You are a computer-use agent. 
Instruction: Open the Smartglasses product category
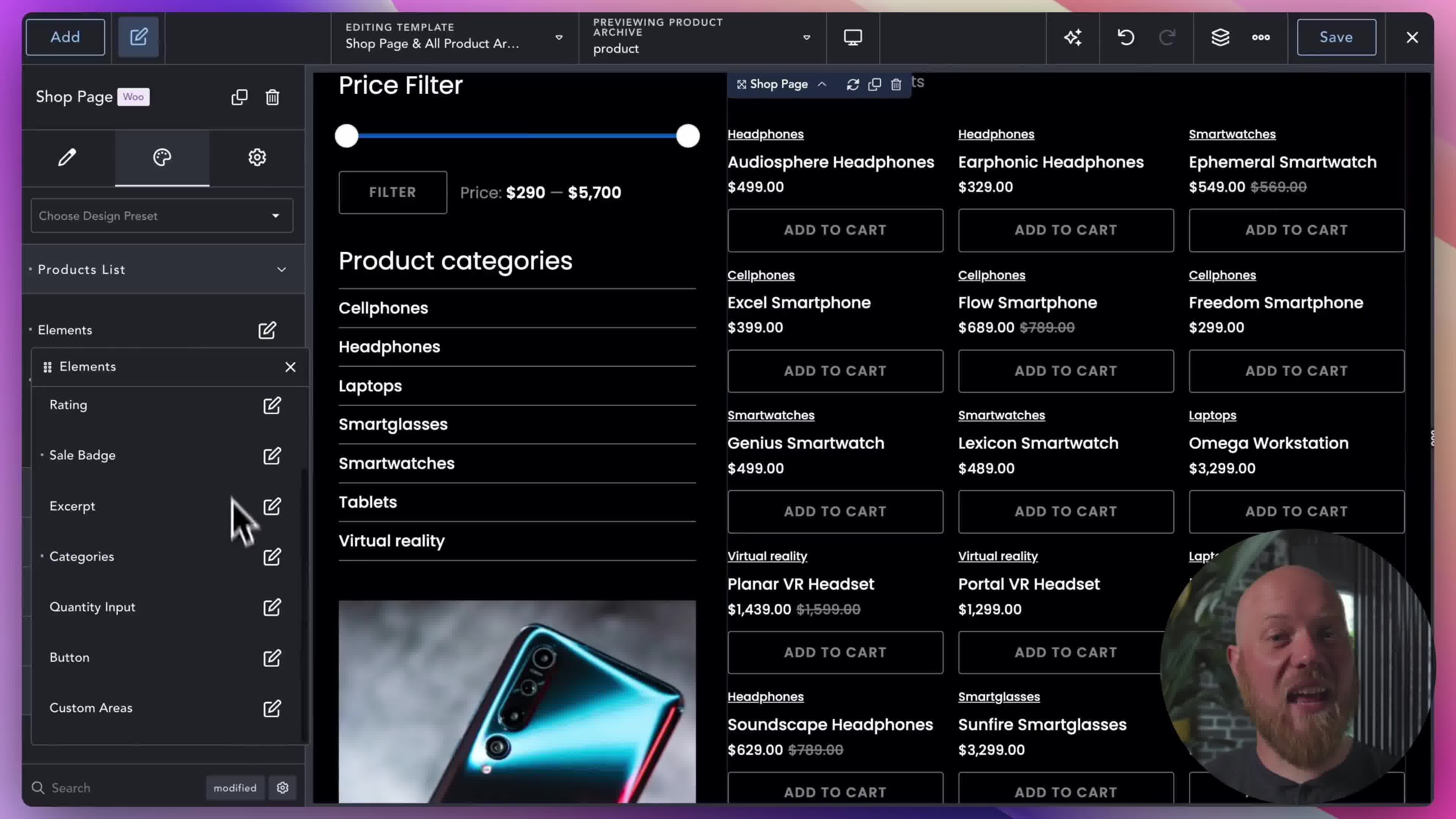tap(393, 425)
